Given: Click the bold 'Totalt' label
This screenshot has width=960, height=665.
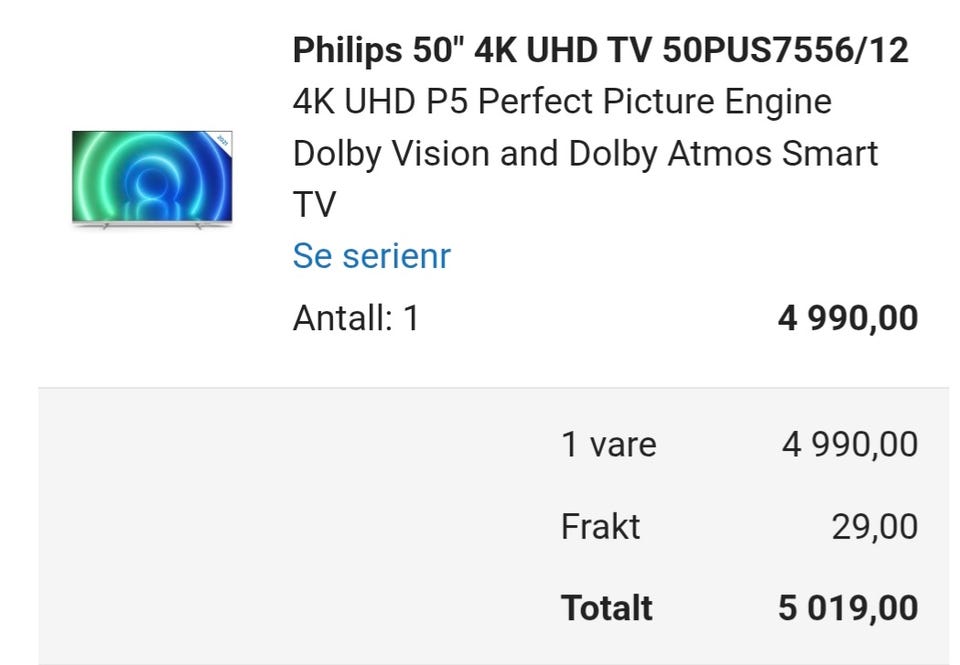Looking at the screenshot, I should coord(607,608).
